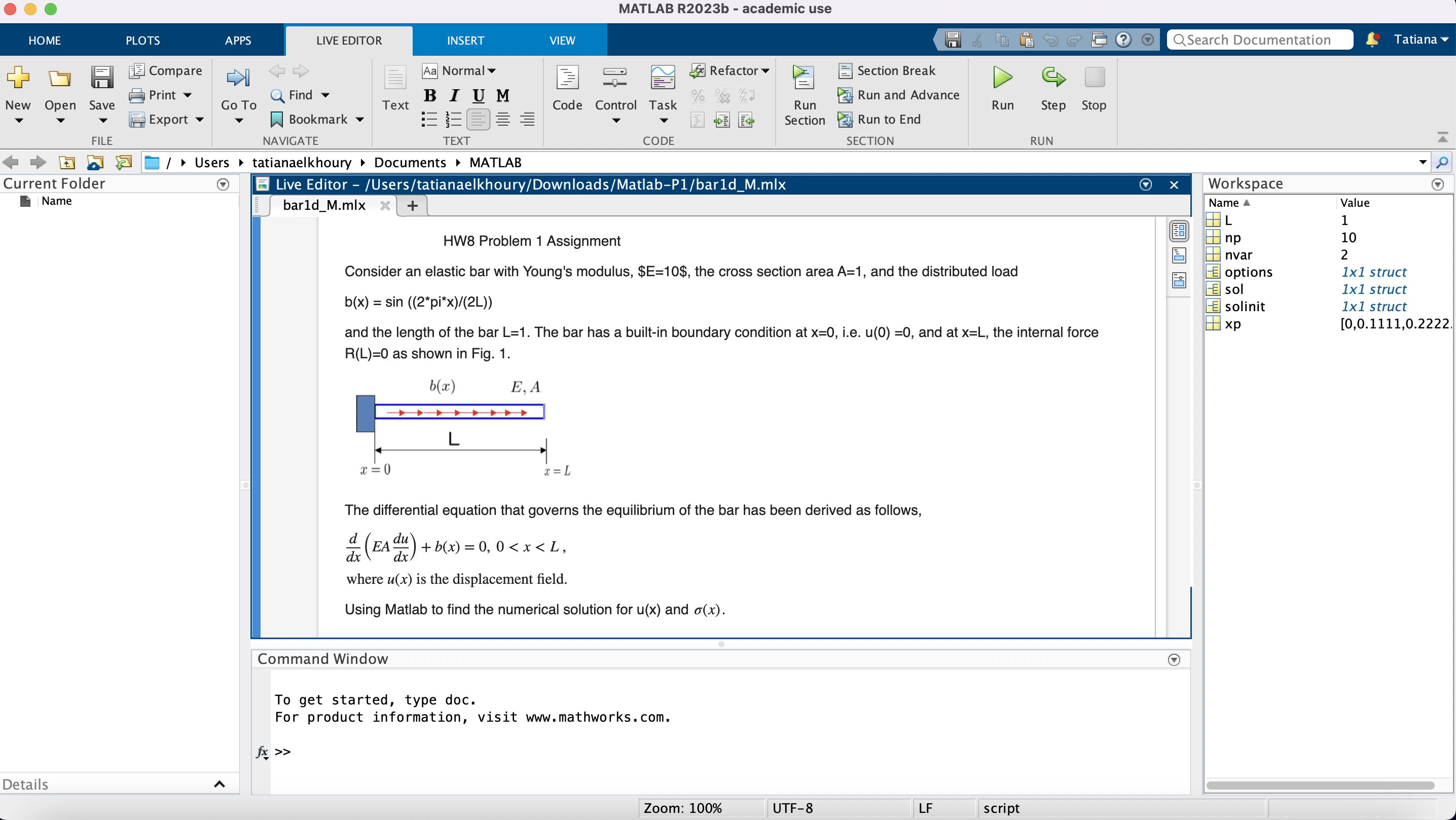Open the Tatiana account menu

[x=1421, y=40]
